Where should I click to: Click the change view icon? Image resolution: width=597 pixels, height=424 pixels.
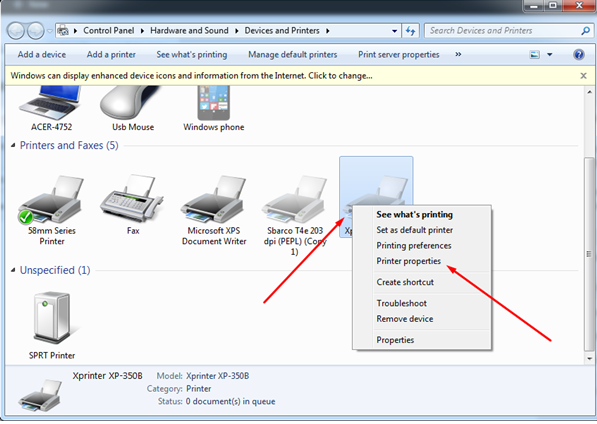coord(535,55)
